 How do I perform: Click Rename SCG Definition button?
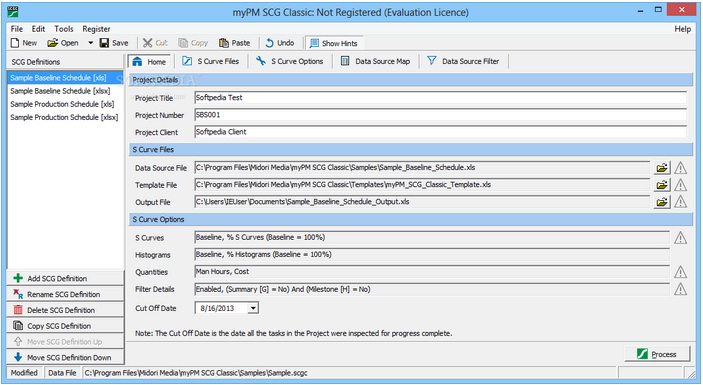[65, 294]
